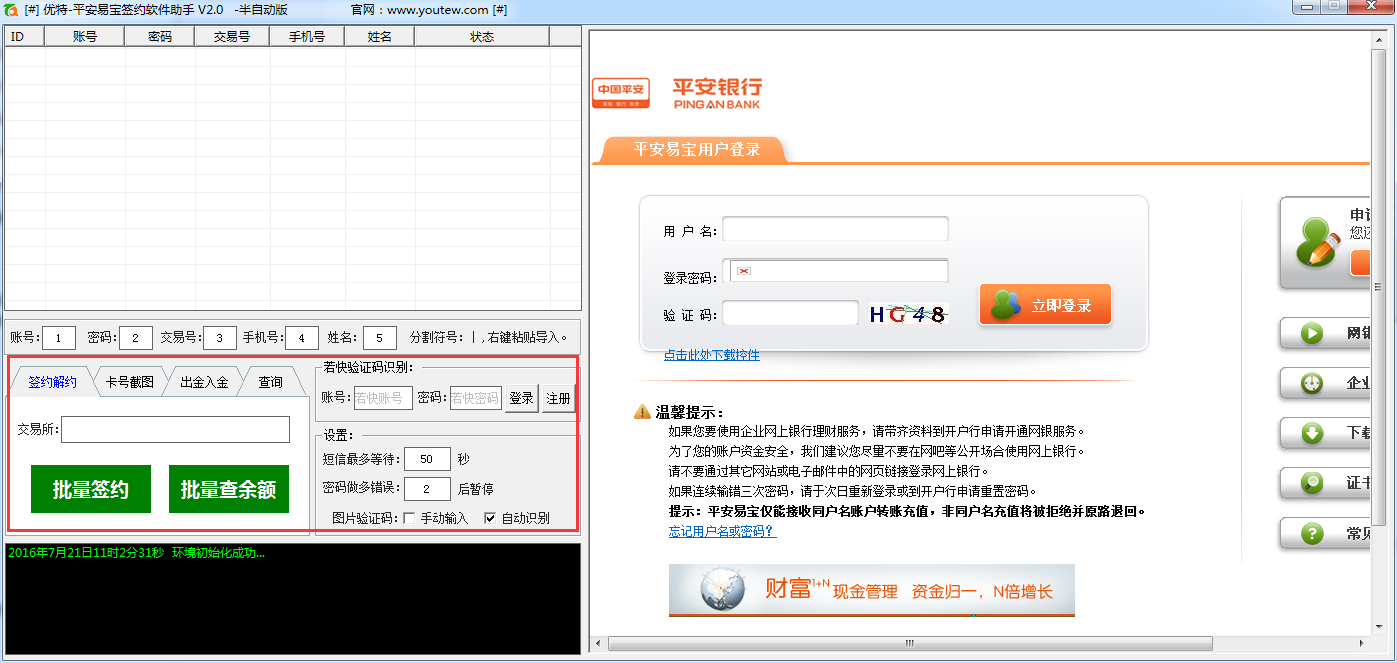Viewport: 1397px width, 663px height.
Task: Click the 注册 button for 若快 account
Action: point(558,398)
